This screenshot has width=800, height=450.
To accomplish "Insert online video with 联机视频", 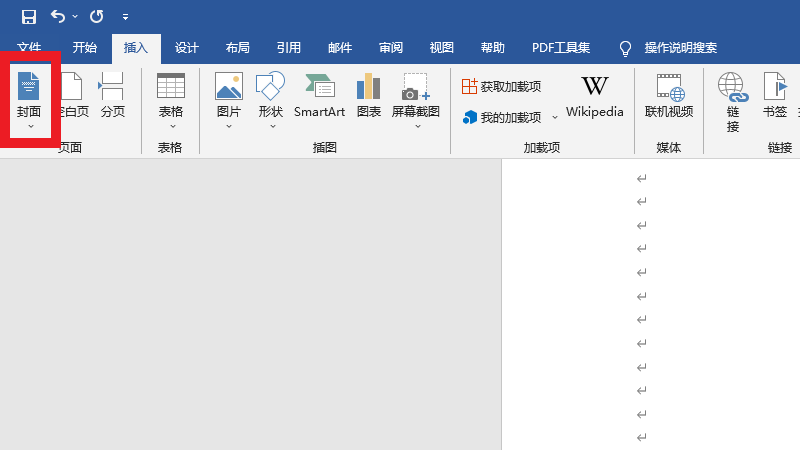I will (669, 97).
